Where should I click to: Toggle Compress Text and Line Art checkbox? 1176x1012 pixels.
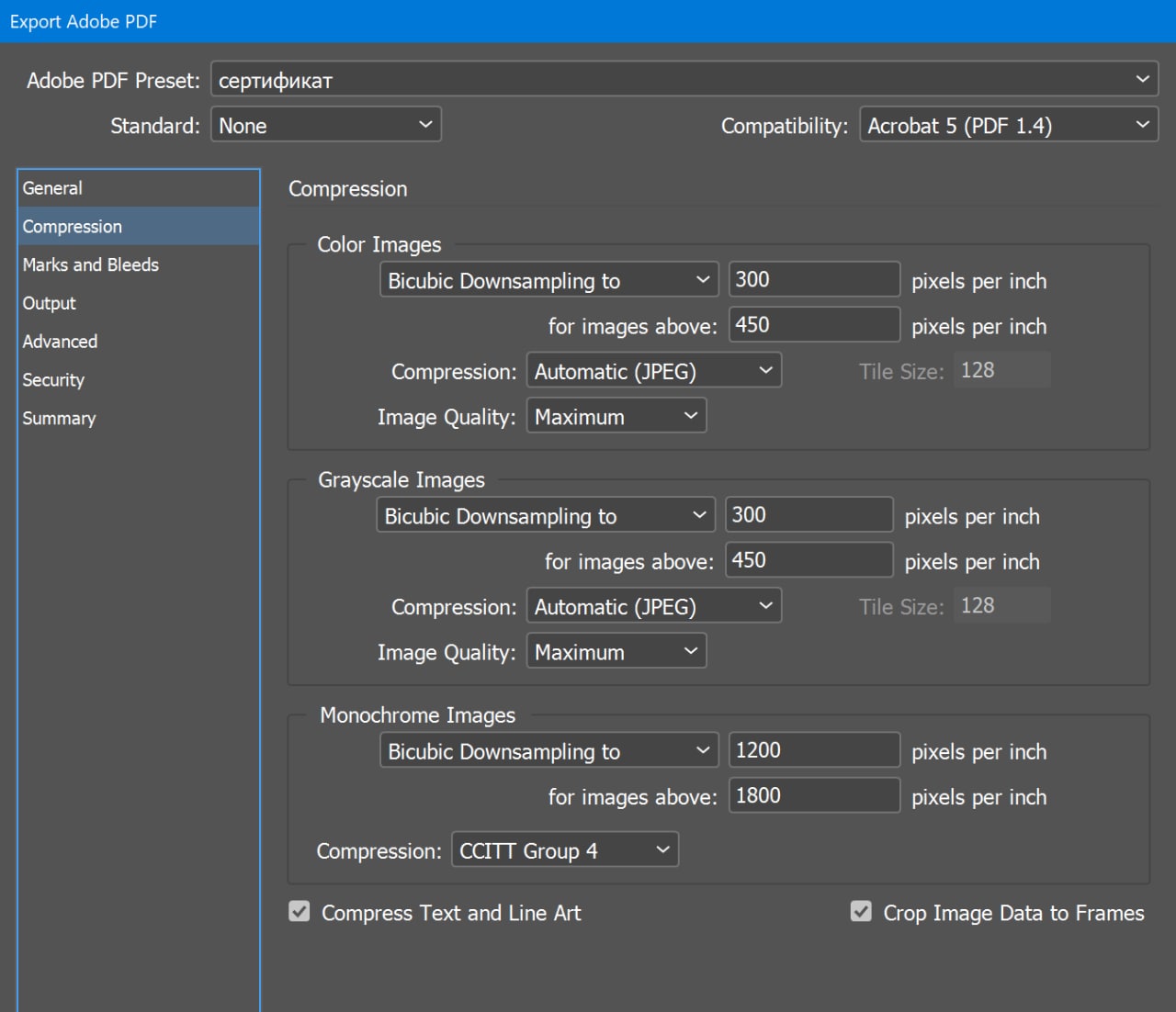300,912
